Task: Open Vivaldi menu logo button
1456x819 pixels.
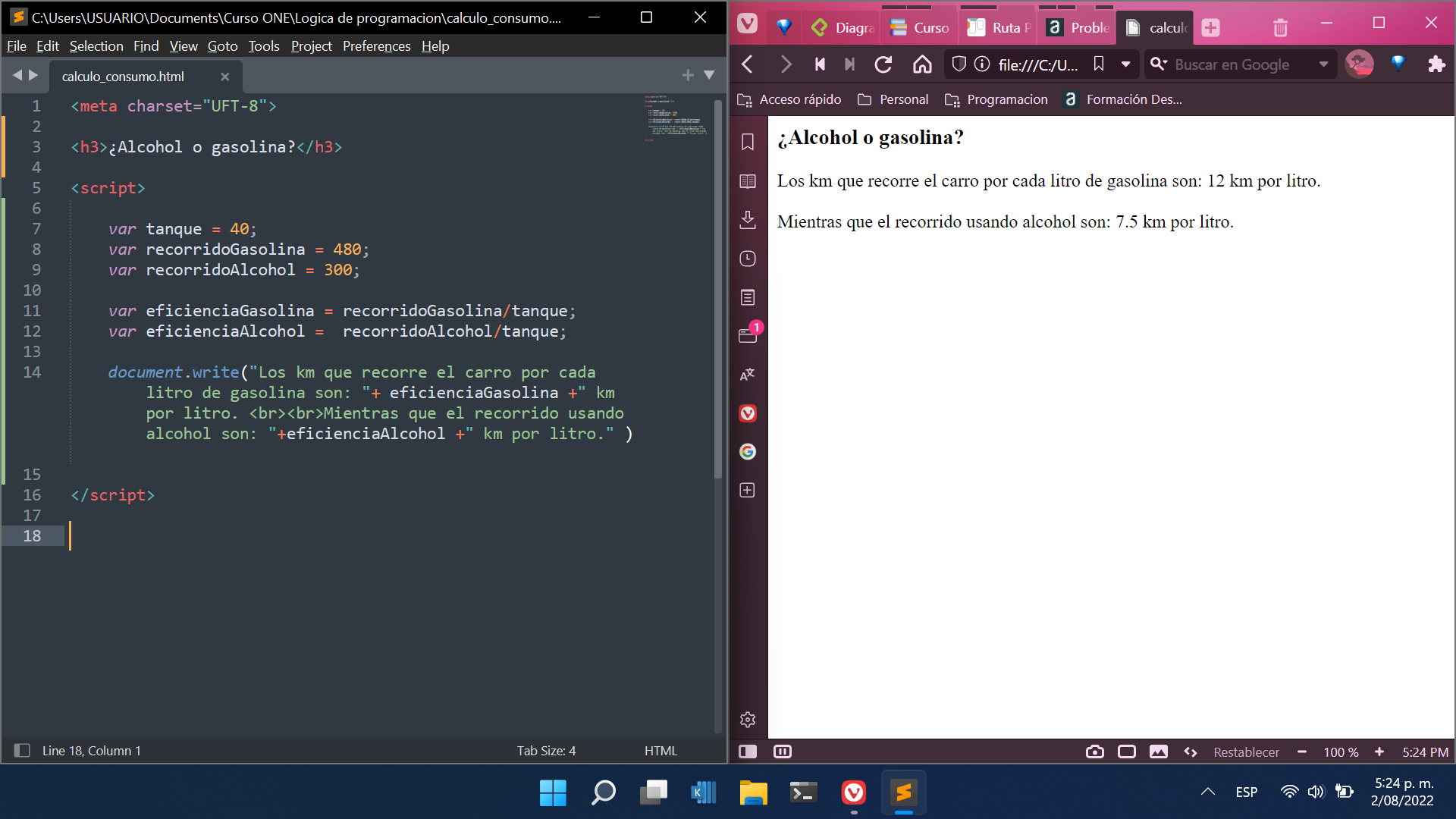Action: [748, 24]
